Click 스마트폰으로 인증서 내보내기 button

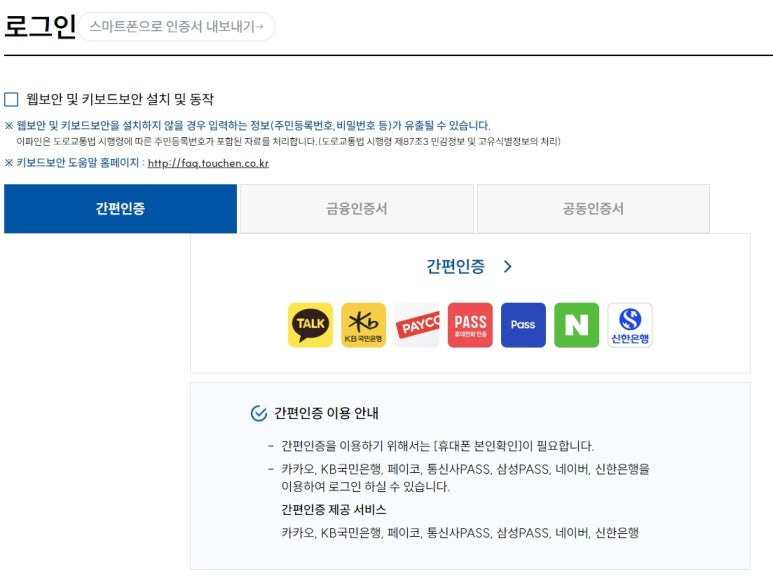(176, 27)
